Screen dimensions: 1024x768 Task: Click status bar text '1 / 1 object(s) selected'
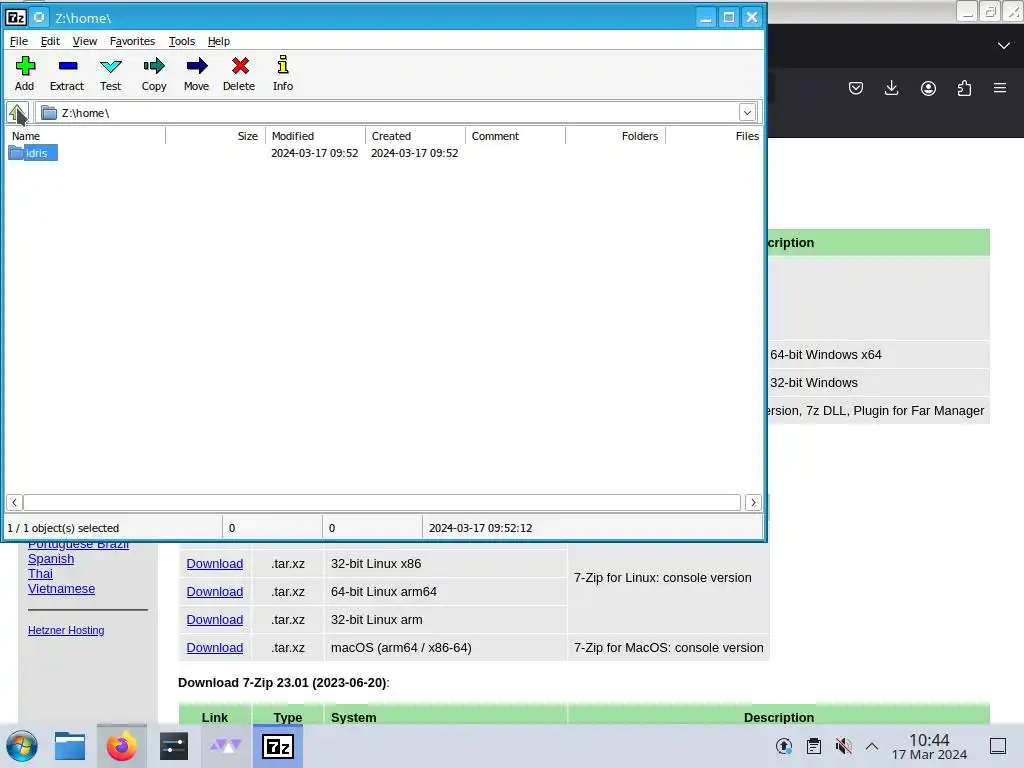[x=63, y=528]
